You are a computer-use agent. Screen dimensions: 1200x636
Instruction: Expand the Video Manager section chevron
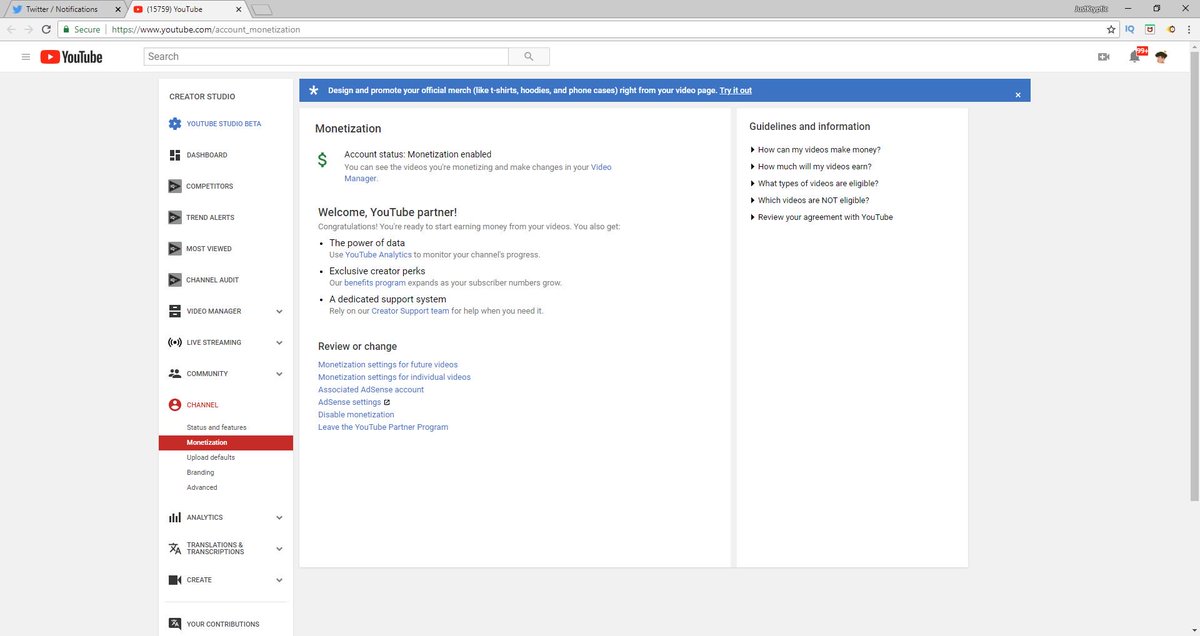click(x=279, y=311)
